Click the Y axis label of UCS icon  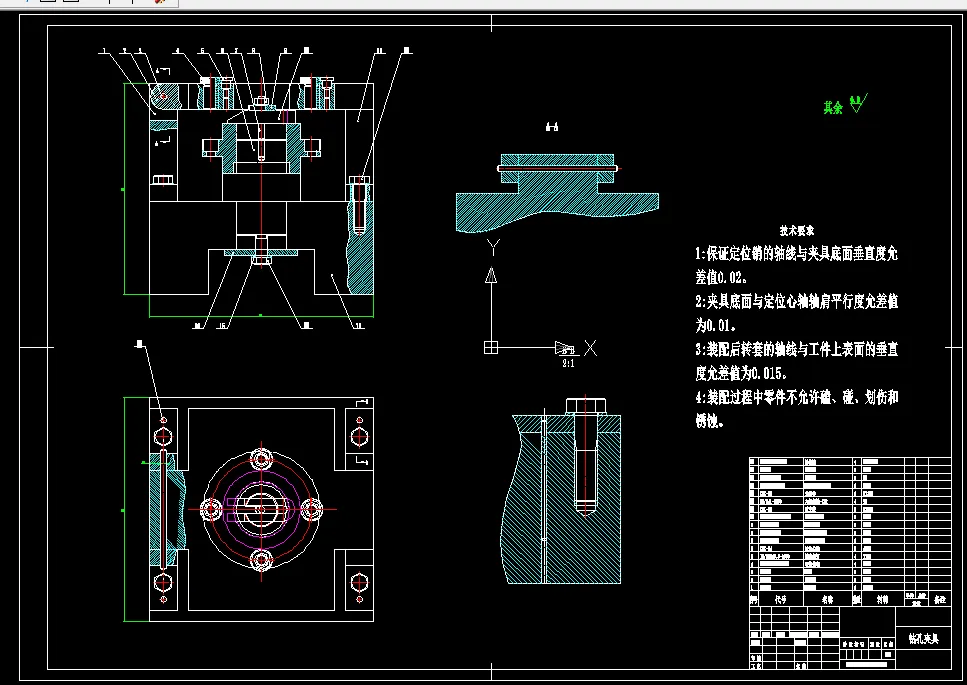493,247
